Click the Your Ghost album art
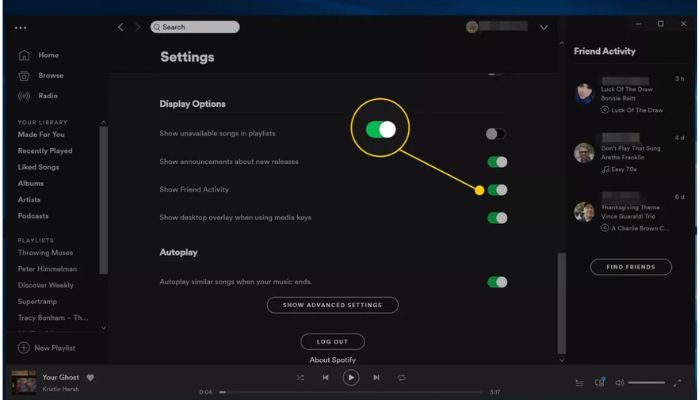 [x=24, y=382]
